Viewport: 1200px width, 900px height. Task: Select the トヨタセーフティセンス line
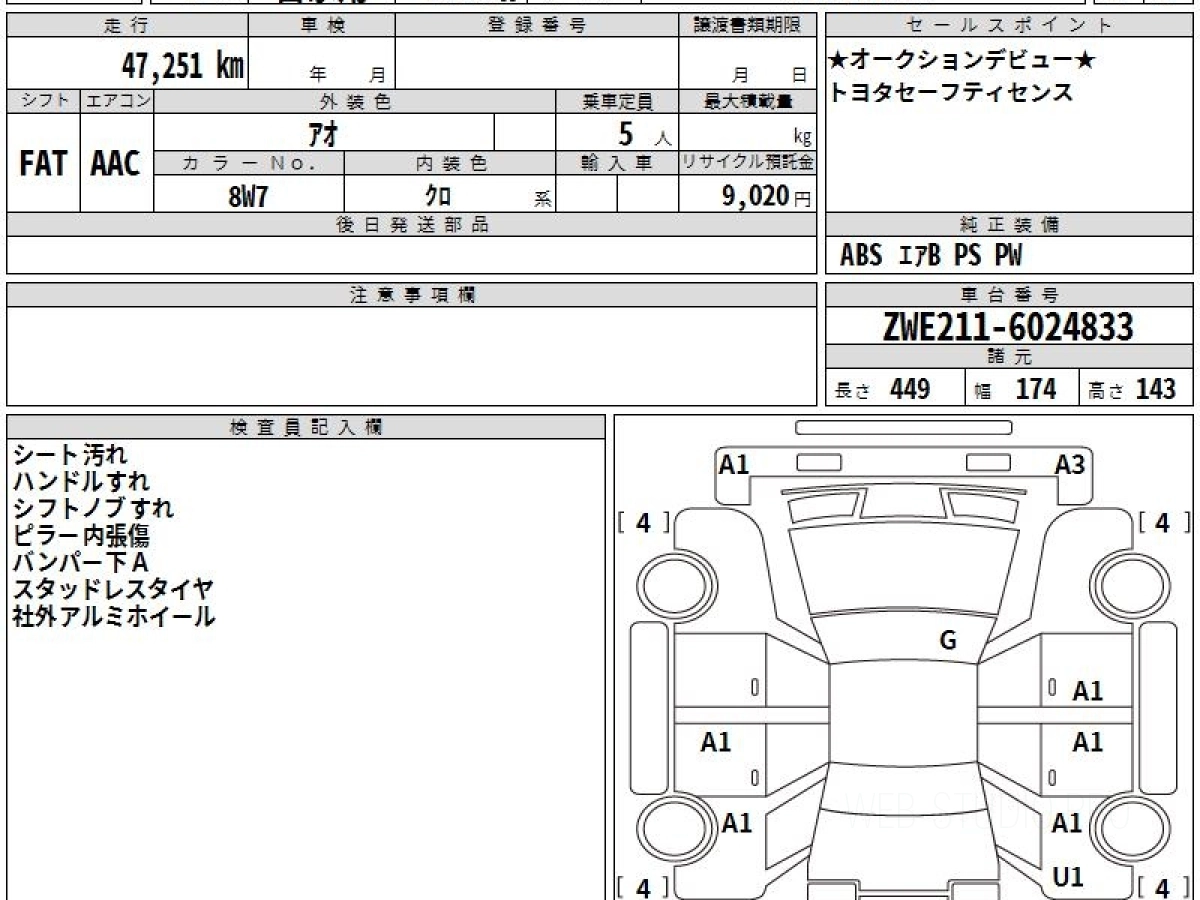click(x=951, y=93)
